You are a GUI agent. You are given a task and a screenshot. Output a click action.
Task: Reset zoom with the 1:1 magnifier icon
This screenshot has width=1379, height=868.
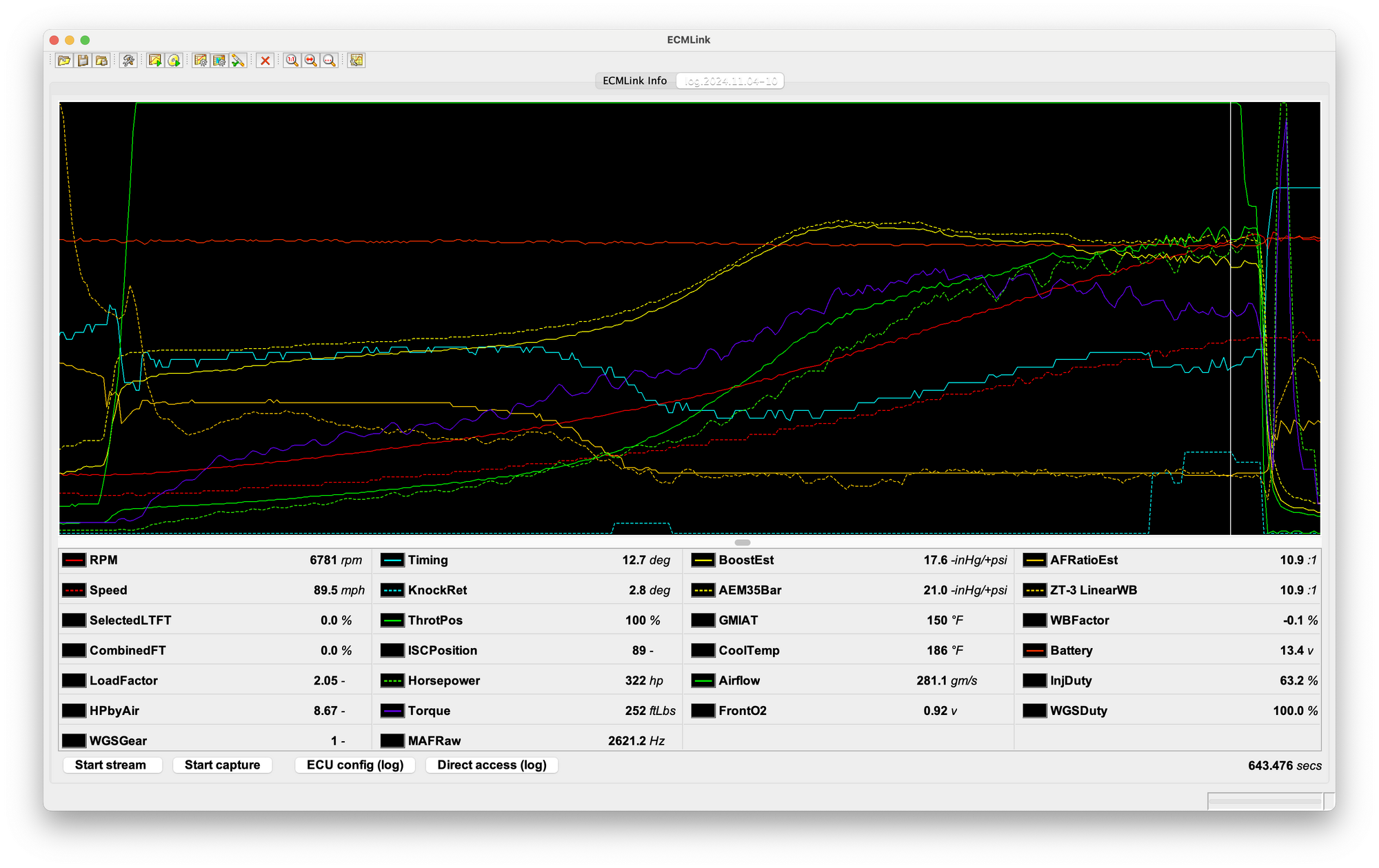point(292,61)
